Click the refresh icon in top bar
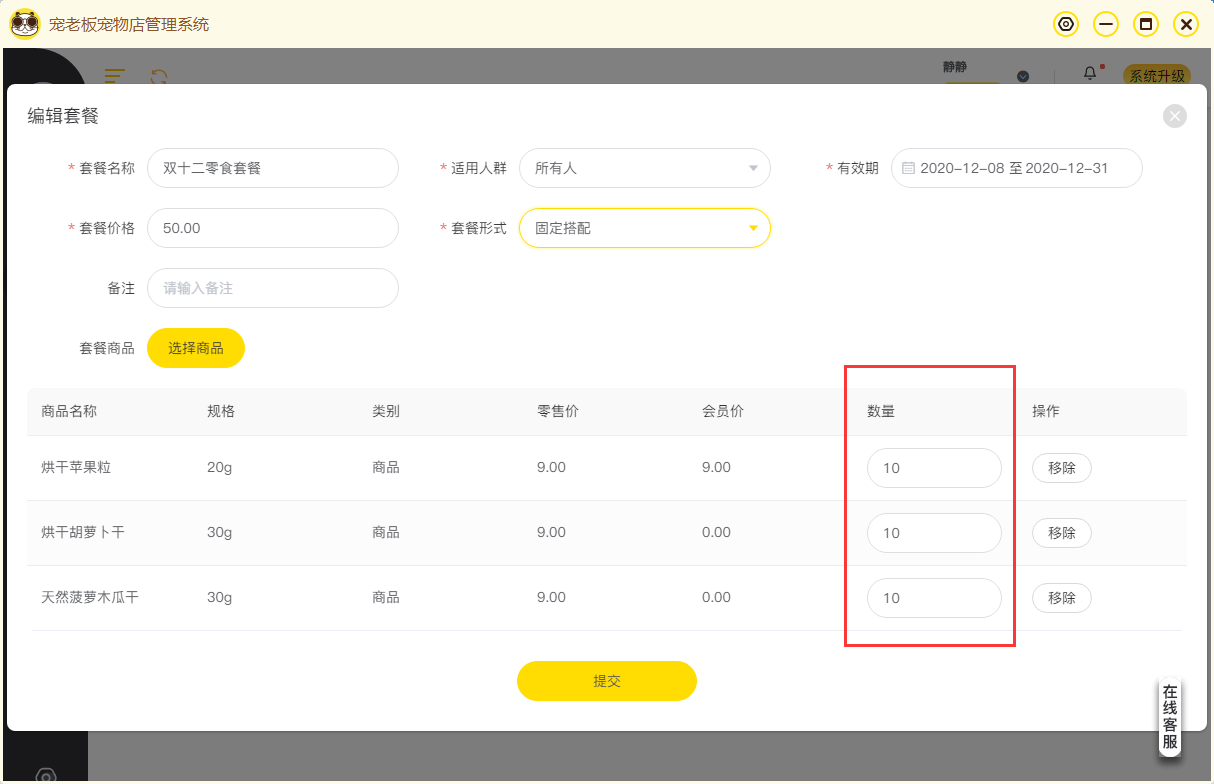The image size is (1214, 784). 158,76
